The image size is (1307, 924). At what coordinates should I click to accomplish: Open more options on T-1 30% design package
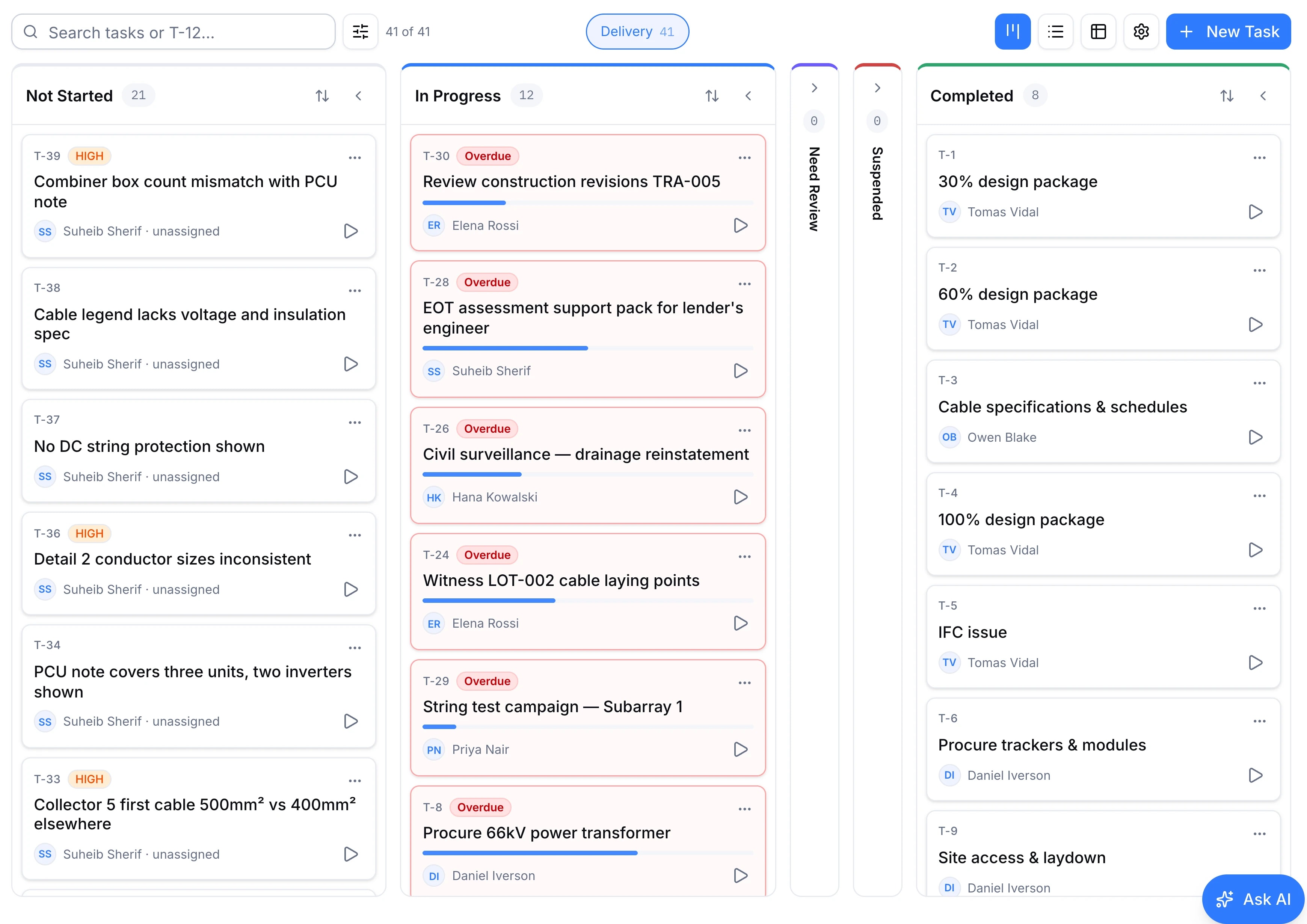click(1260, 158)
